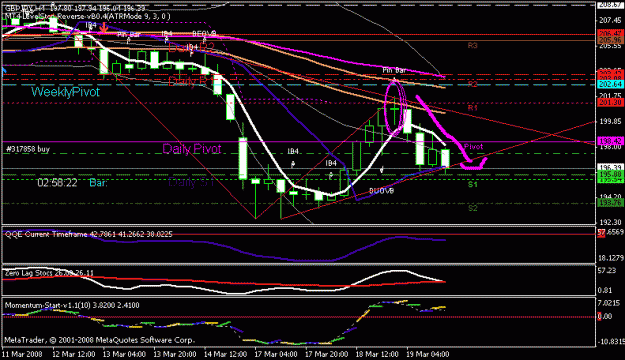625x360 pixels.
Task: Click the dark green 193.76 price tag
Action: click(x=610, y=203)
